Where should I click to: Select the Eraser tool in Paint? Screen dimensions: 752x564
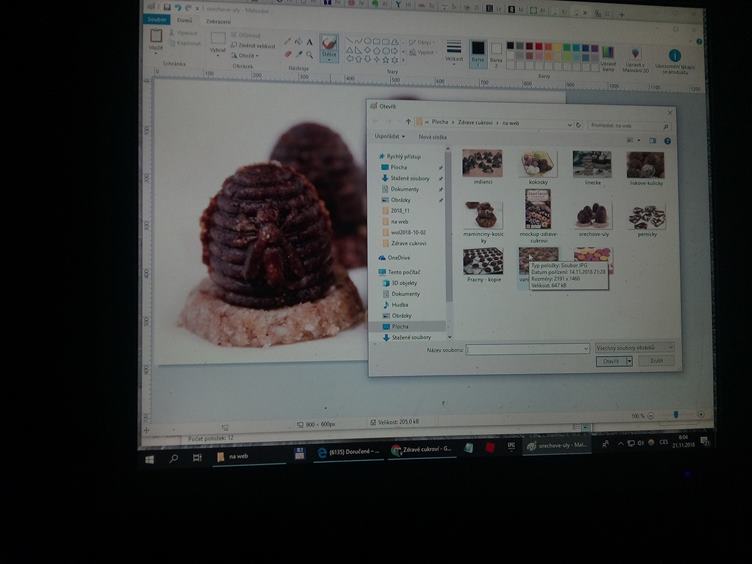[288, 54]
